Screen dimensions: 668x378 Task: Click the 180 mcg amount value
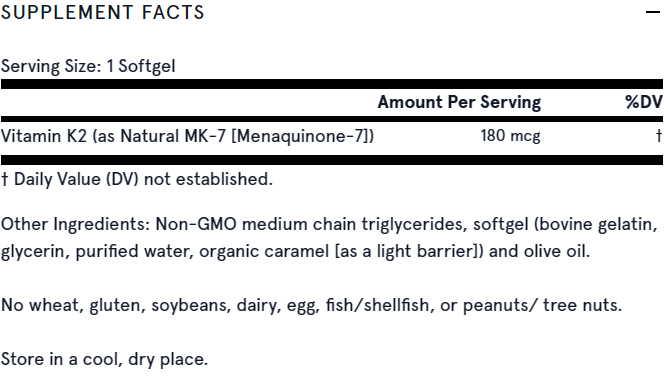[x=510, y=136]
